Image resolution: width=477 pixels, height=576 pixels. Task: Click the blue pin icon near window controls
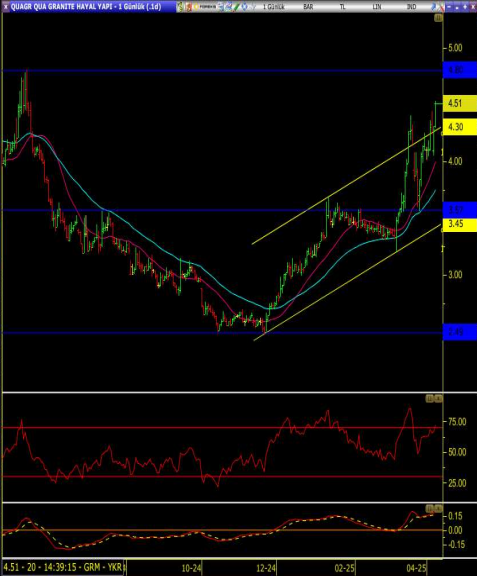(434, 7)
